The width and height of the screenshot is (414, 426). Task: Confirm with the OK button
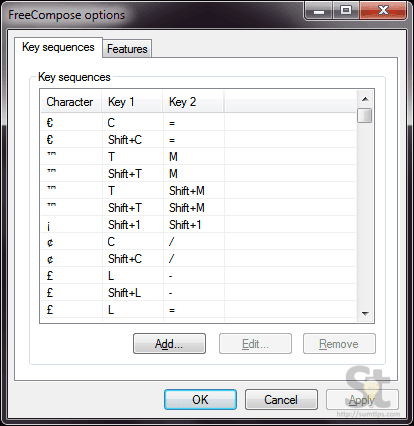pos(200,399)
